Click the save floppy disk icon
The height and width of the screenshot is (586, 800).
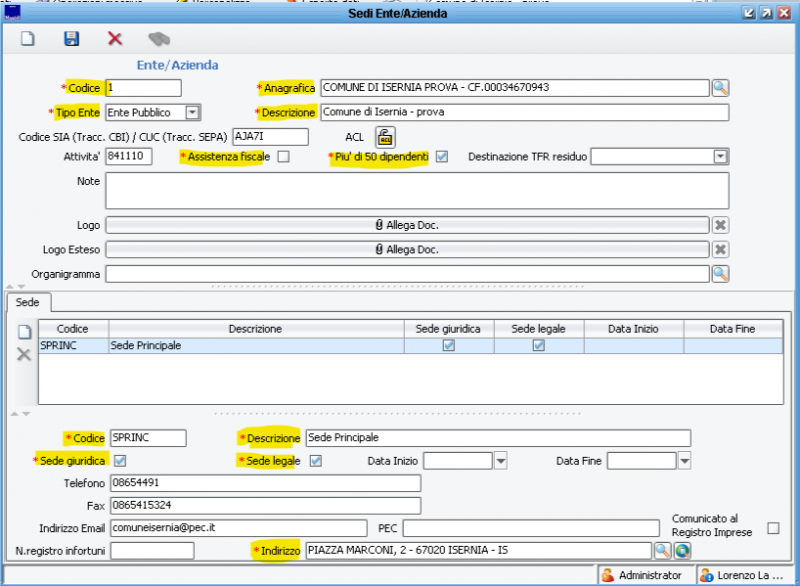71,39
